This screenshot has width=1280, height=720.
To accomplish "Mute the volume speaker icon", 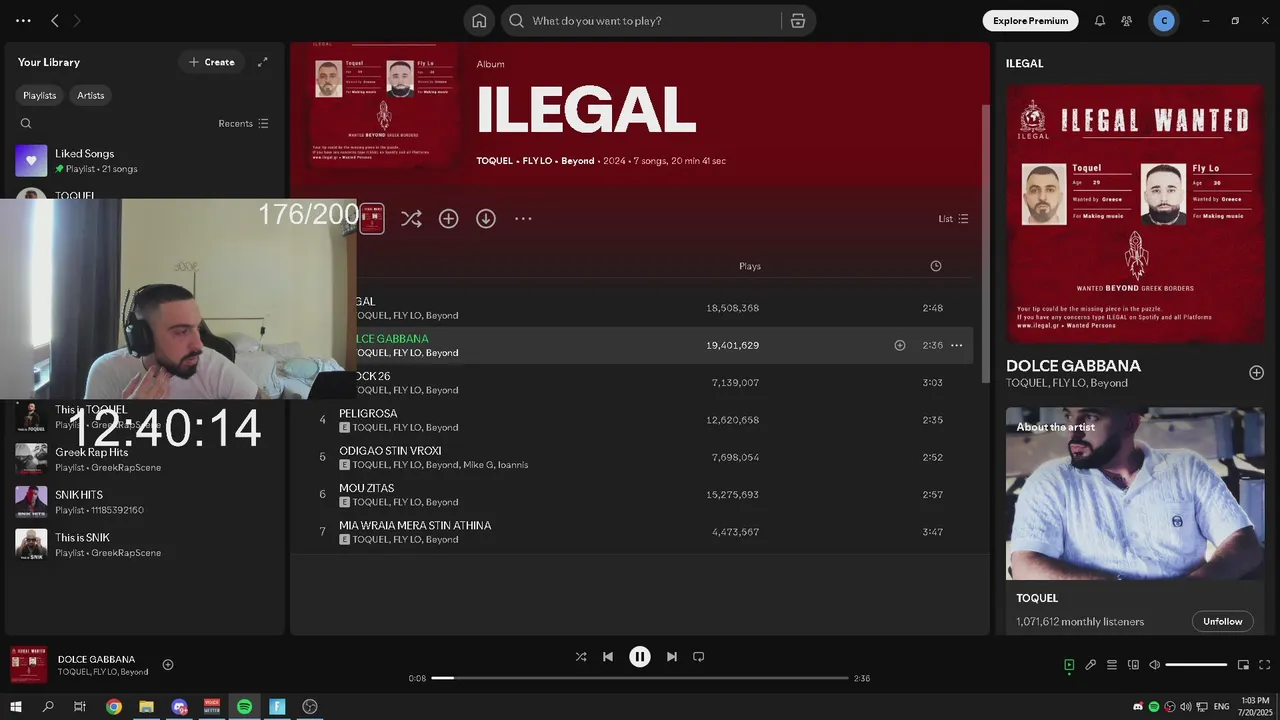I will pos(1154,665).
